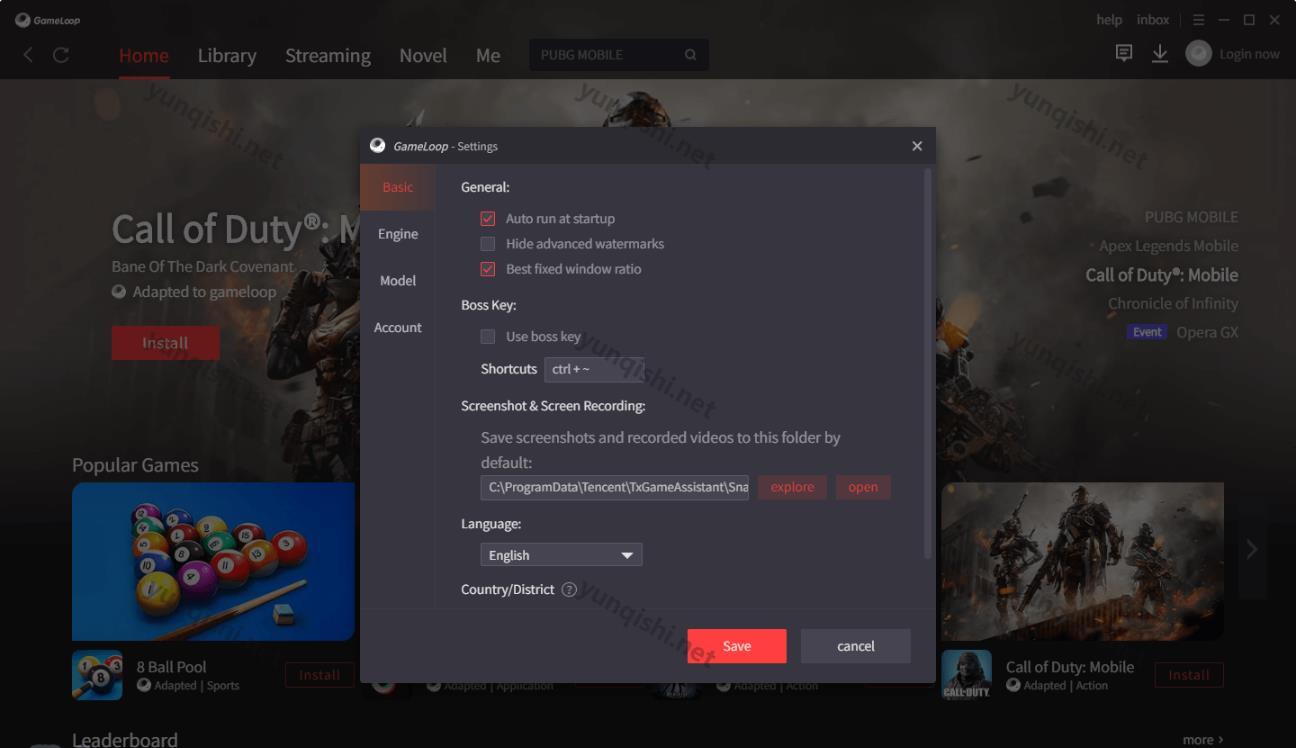The height and width of the screenshot is (748, 1296).
Task: Open the Library tab
Action: pyautogui.click(x=227, y=55)
